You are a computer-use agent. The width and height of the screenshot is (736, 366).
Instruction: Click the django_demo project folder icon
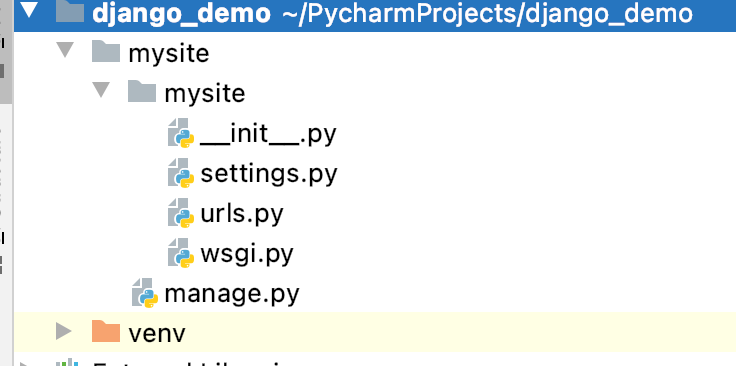coord(70,12)
